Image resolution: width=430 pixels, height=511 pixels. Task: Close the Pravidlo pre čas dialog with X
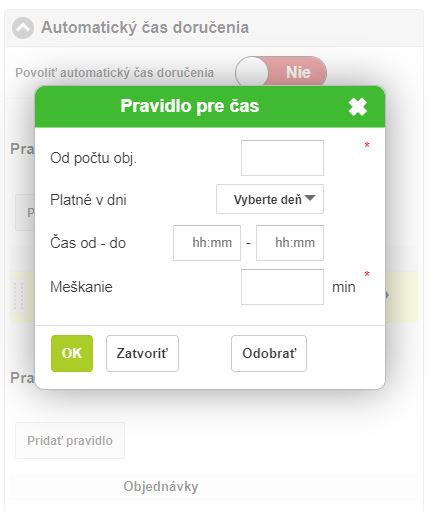pos(358,107)
